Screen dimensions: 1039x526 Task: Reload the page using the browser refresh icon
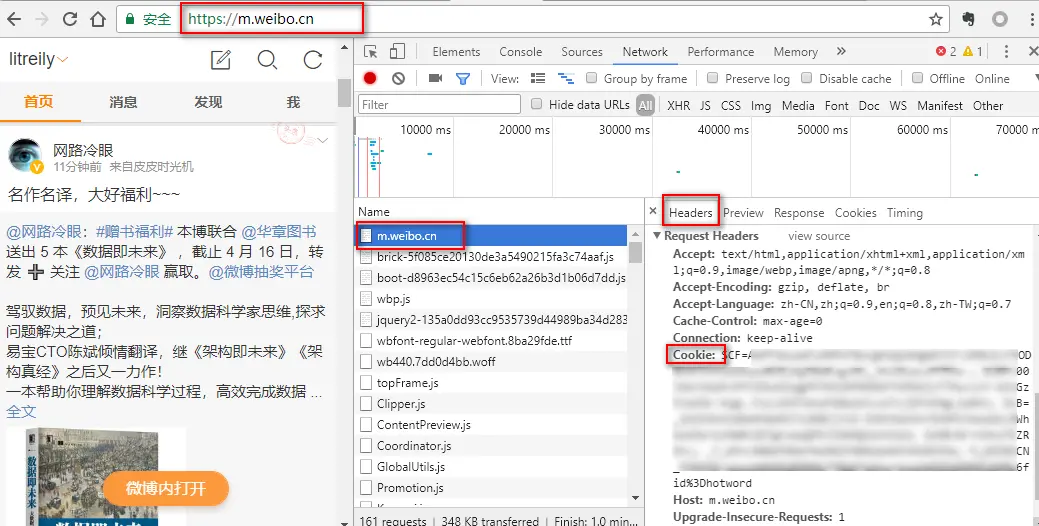pyautogui.click(x=70, y=19)
